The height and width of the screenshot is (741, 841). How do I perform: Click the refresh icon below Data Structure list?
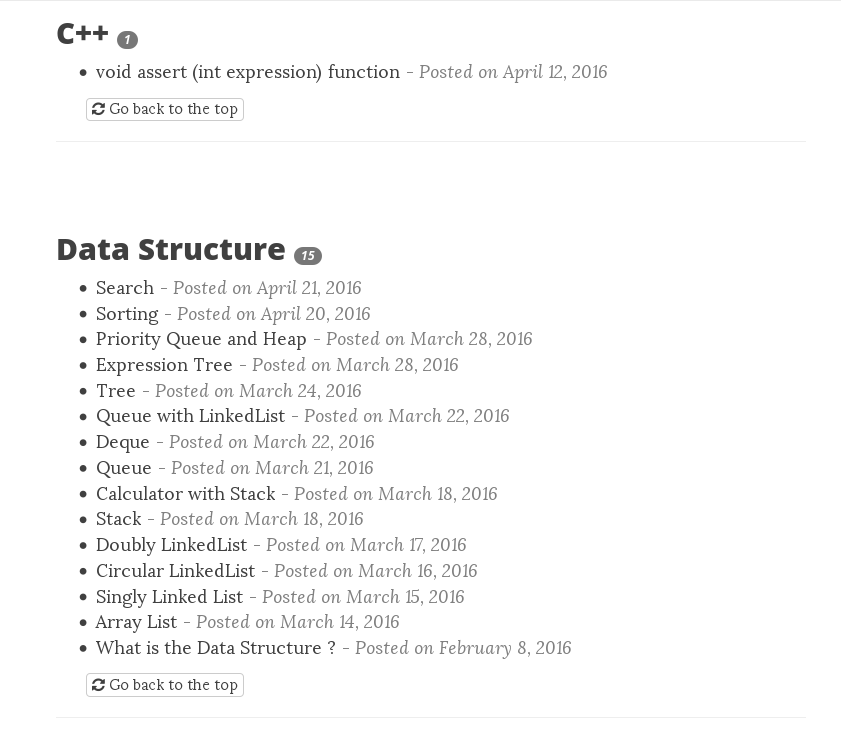point(98,685)
